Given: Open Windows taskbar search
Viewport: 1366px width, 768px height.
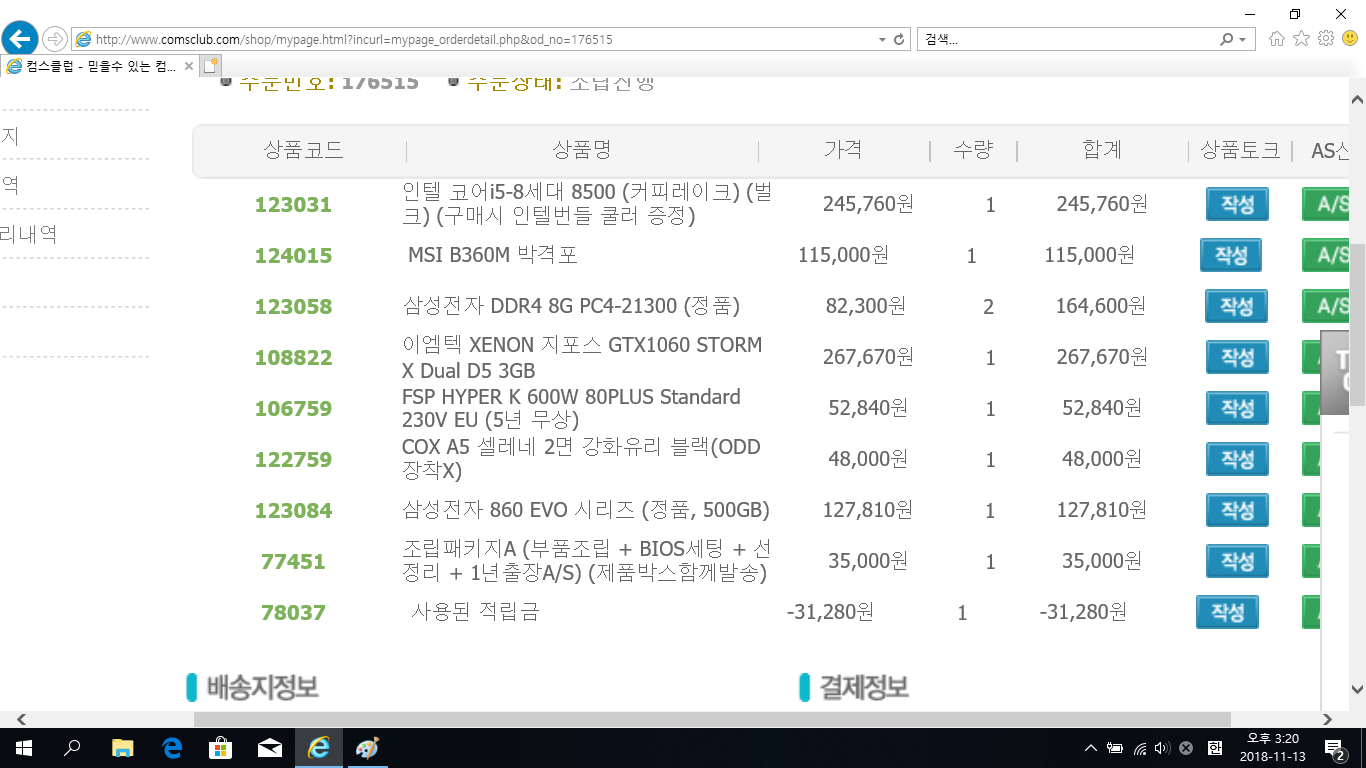Looking at the screenshot, I should [x=72, y=748].
